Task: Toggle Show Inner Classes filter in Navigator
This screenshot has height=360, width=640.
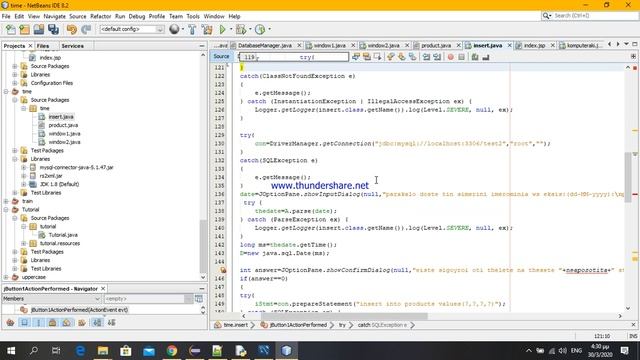Action: [67, 322]
